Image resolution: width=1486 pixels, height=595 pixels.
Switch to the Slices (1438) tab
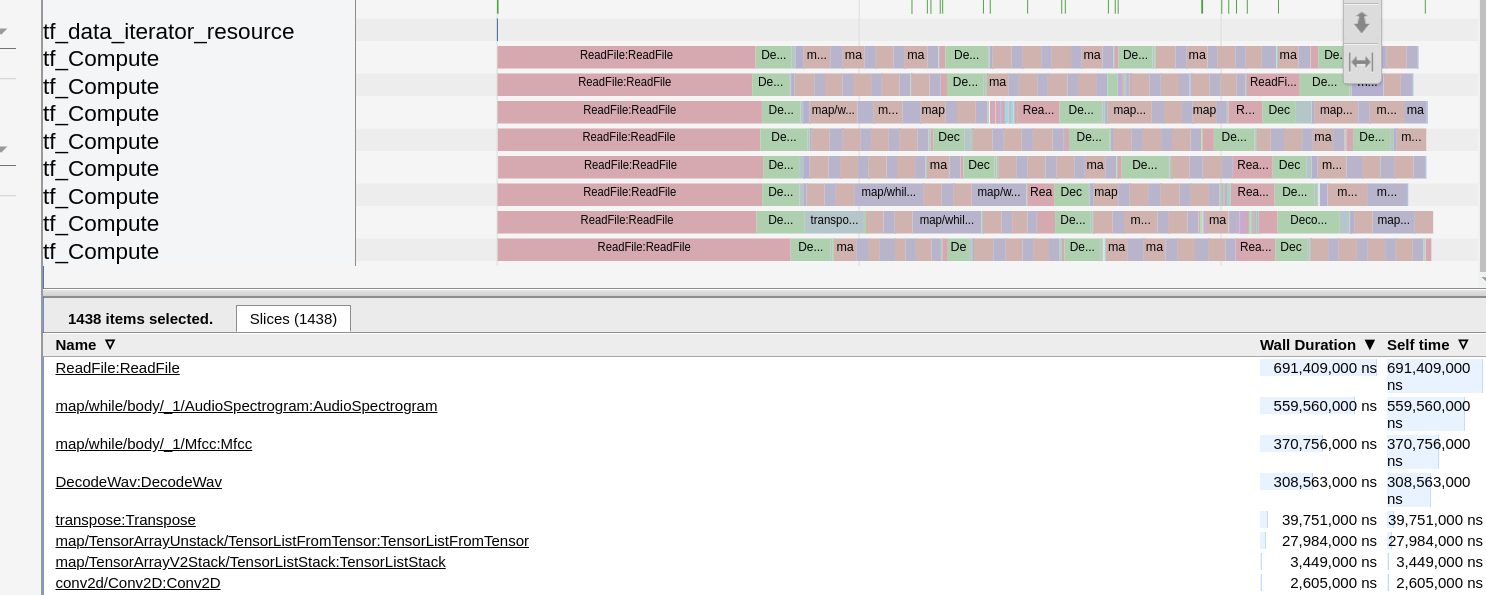point(293,319)
